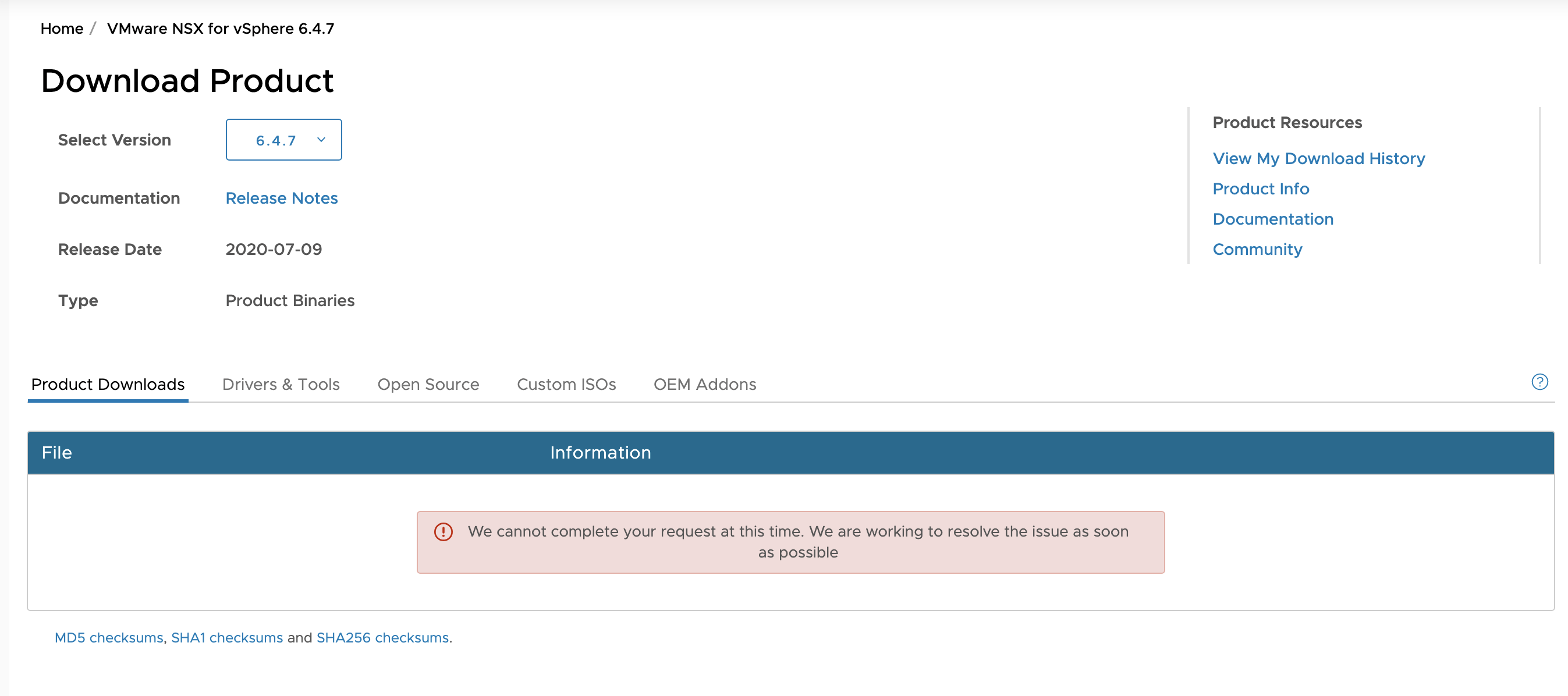Image resolution: width=1568 pixels, height=696 pixels.
Task: Click the help question mark icon
Action: click(x=1539, y=382)
